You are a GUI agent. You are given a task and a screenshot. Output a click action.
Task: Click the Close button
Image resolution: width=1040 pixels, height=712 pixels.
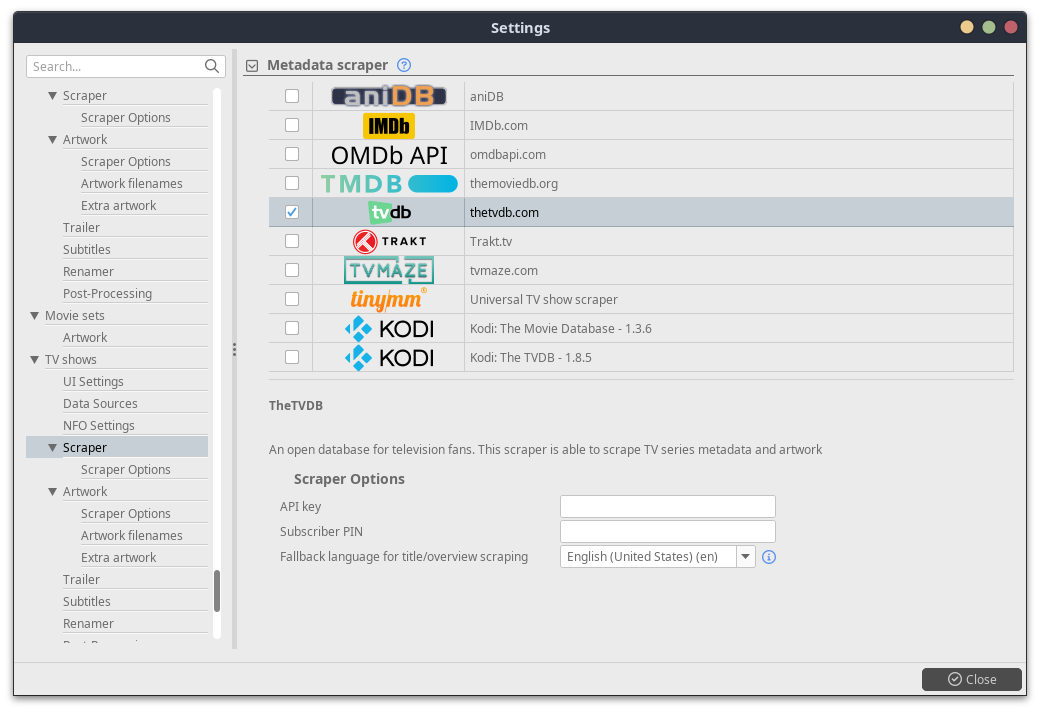971,679
